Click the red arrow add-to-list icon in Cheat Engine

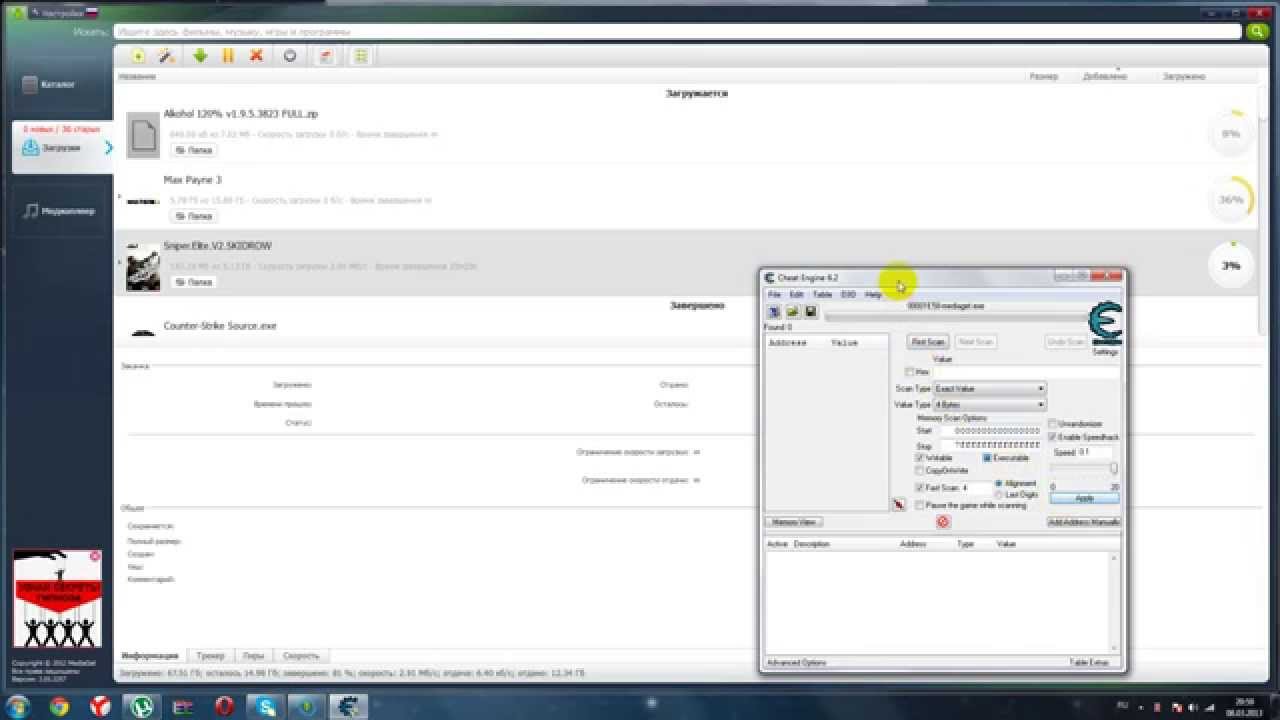(899, 505)
